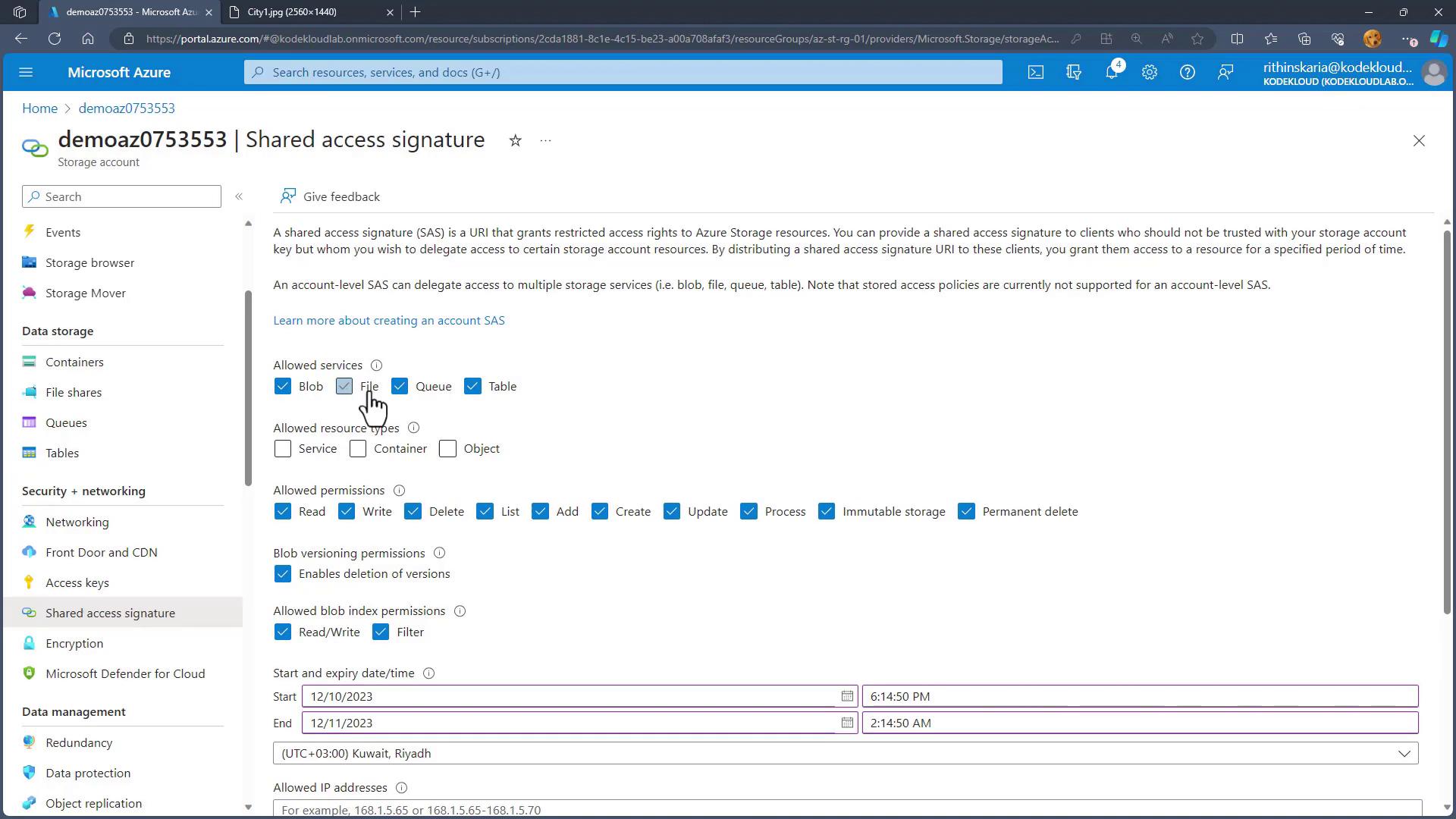This screenshot has width=1456, height=819.
Task: Click the Give feedback button
Action: [x=330, y=196]
